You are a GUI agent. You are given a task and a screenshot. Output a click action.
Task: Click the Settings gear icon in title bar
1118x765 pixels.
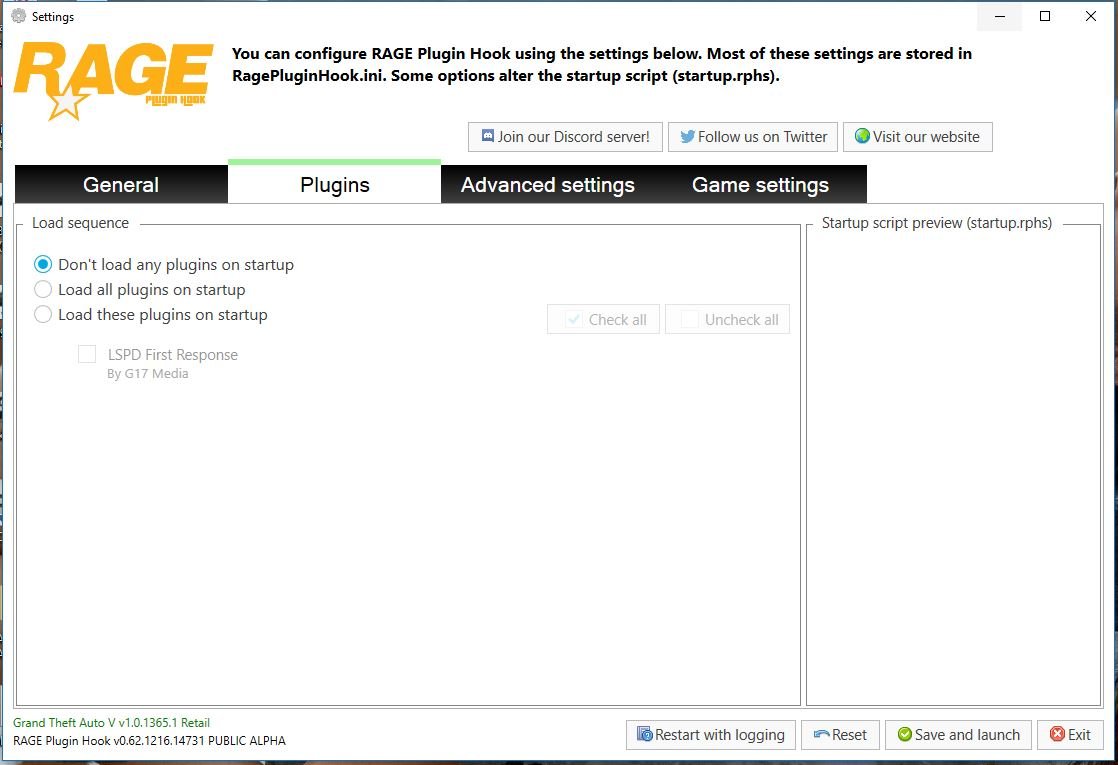coord(19,16)
